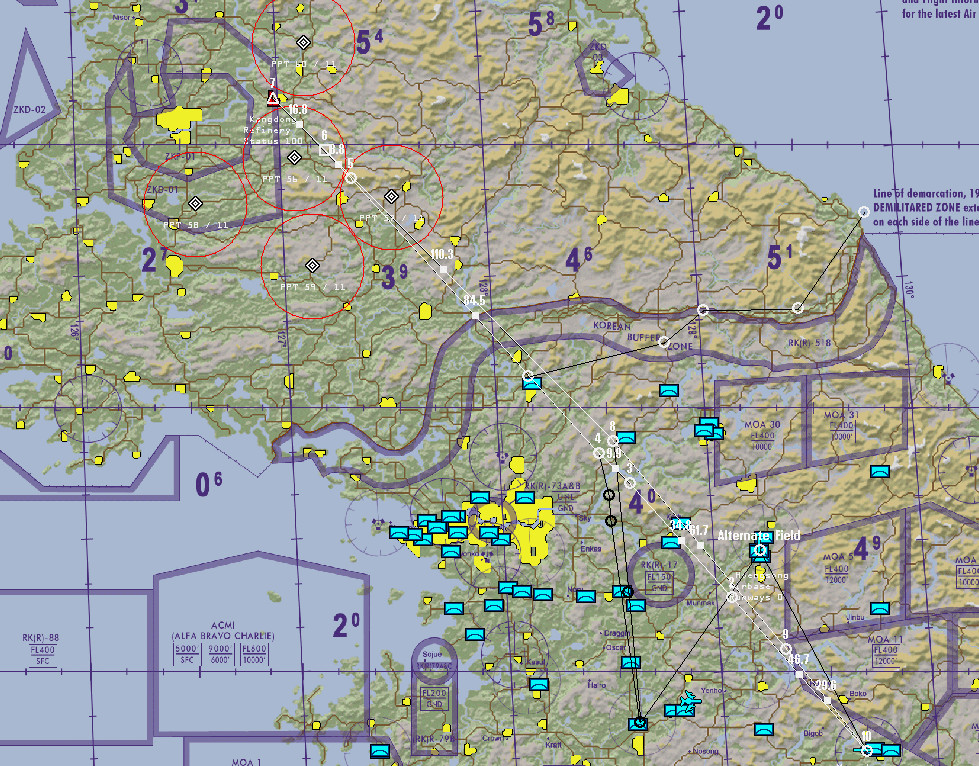Click the PPT 58 threat diamond marker

[195, 204]
